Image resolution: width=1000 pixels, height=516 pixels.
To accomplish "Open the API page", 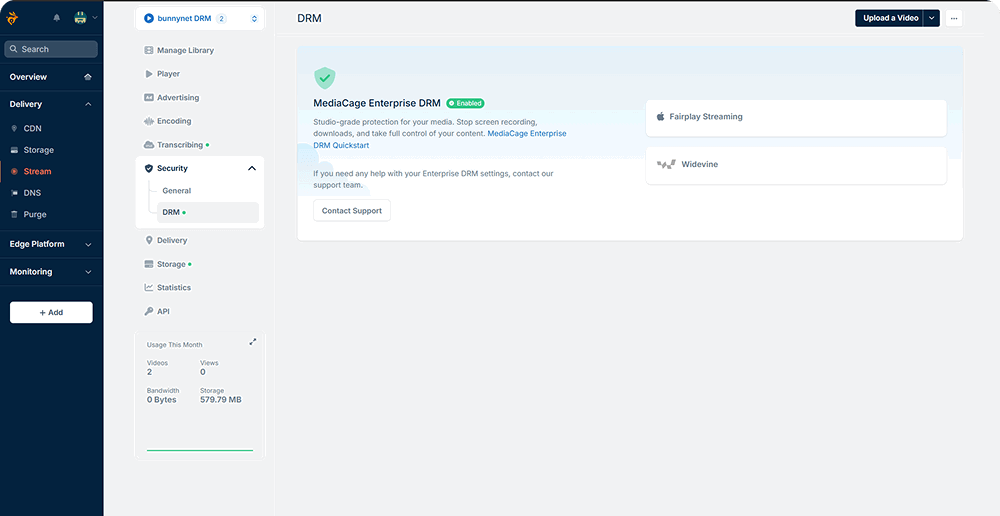I will (x=163, y=311).
